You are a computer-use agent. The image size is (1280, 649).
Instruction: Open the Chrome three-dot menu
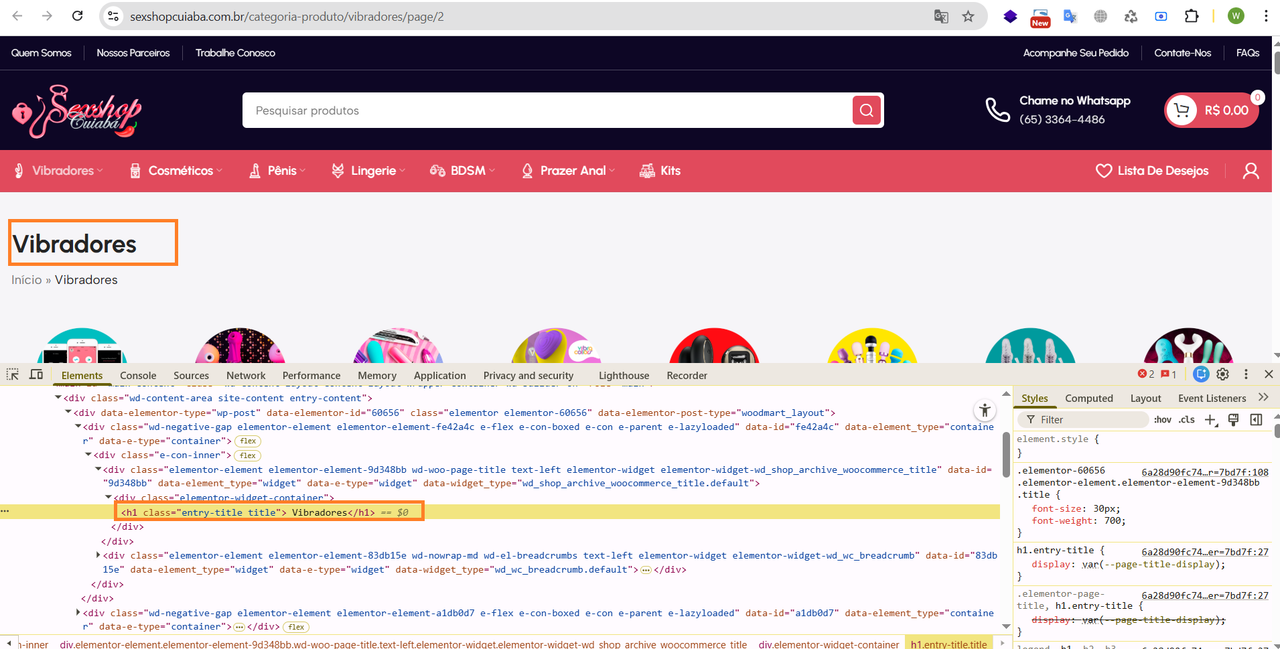click(x=1266, y=16)
